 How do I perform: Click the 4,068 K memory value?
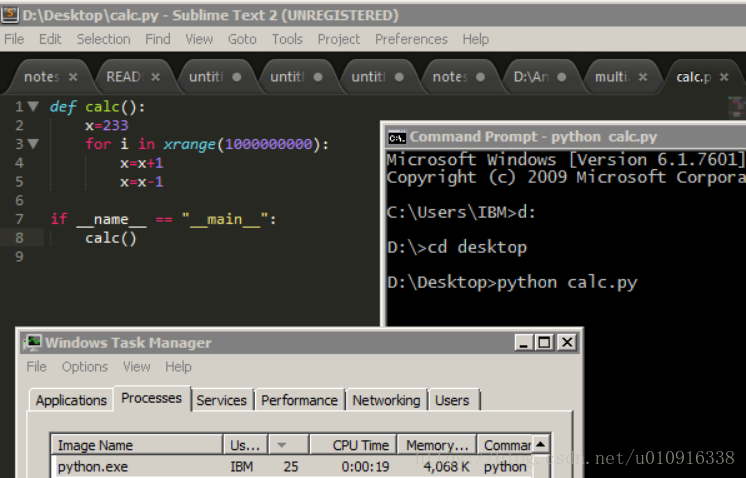pyautogui.click(x=446, y=467)
